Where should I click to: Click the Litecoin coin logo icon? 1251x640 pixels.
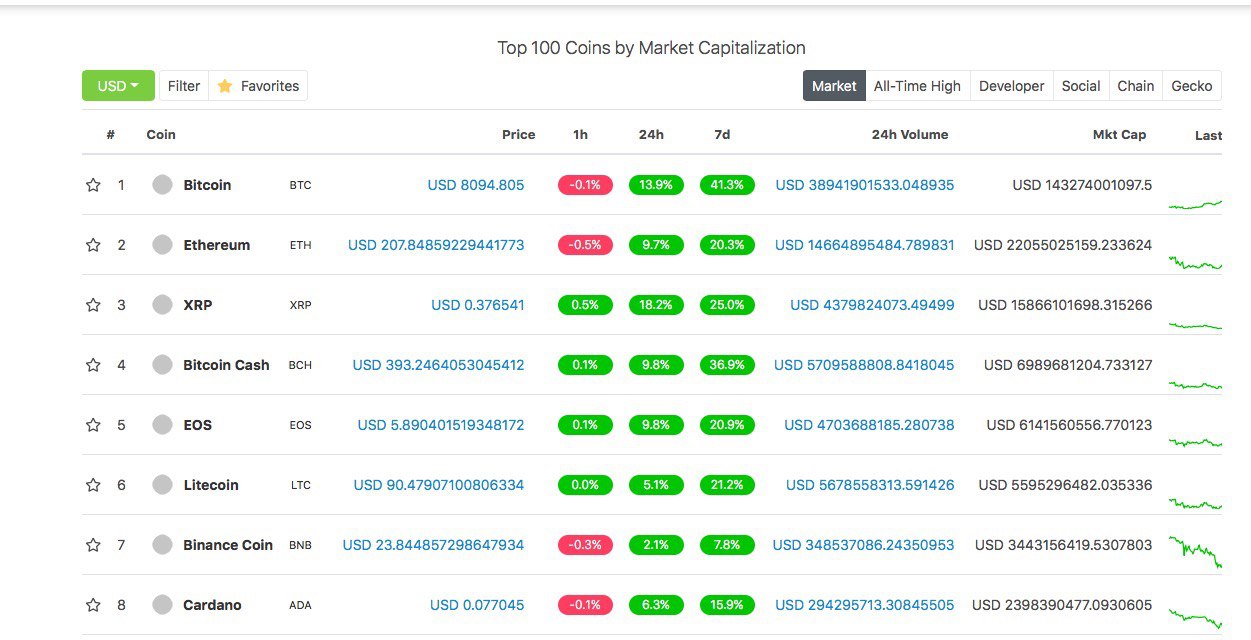[x=162, y=485]
